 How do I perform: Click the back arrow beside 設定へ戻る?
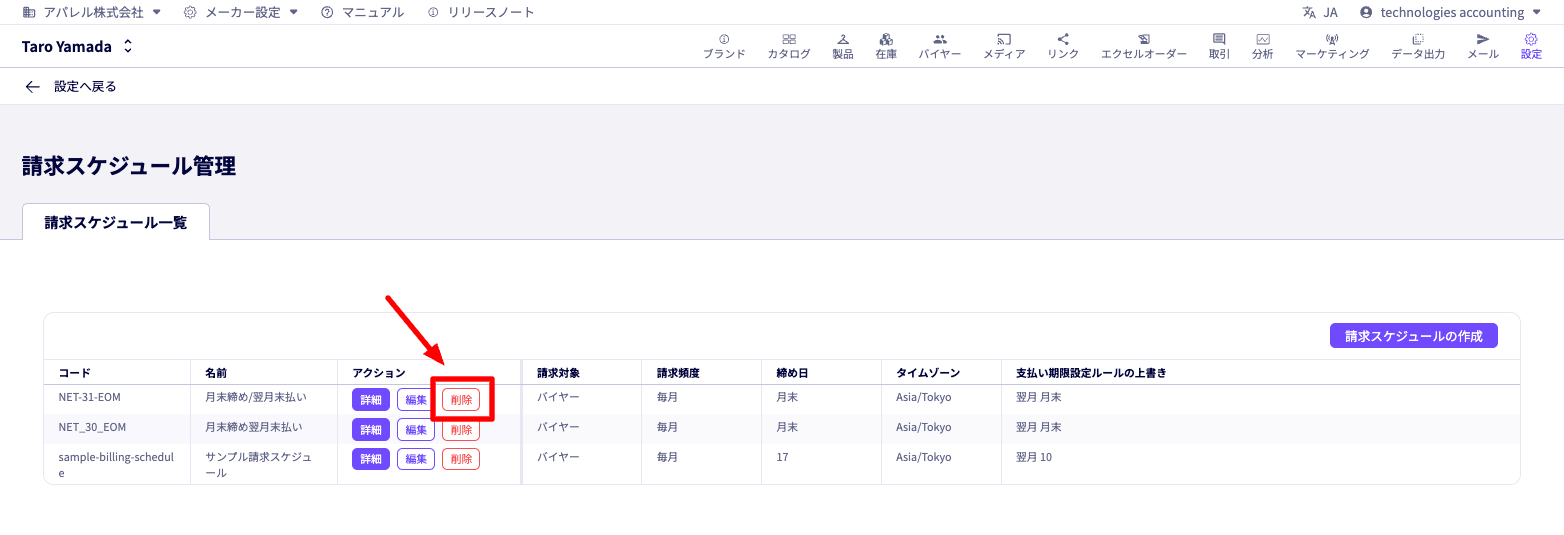(x=33, y=87)
